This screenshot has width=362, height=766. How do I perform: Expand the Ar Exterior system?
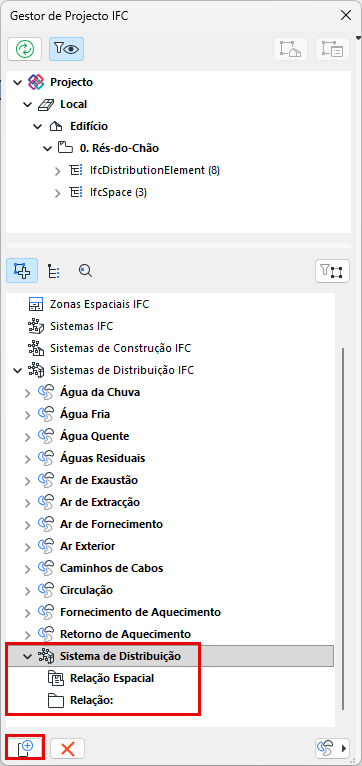tap(28, 546)
